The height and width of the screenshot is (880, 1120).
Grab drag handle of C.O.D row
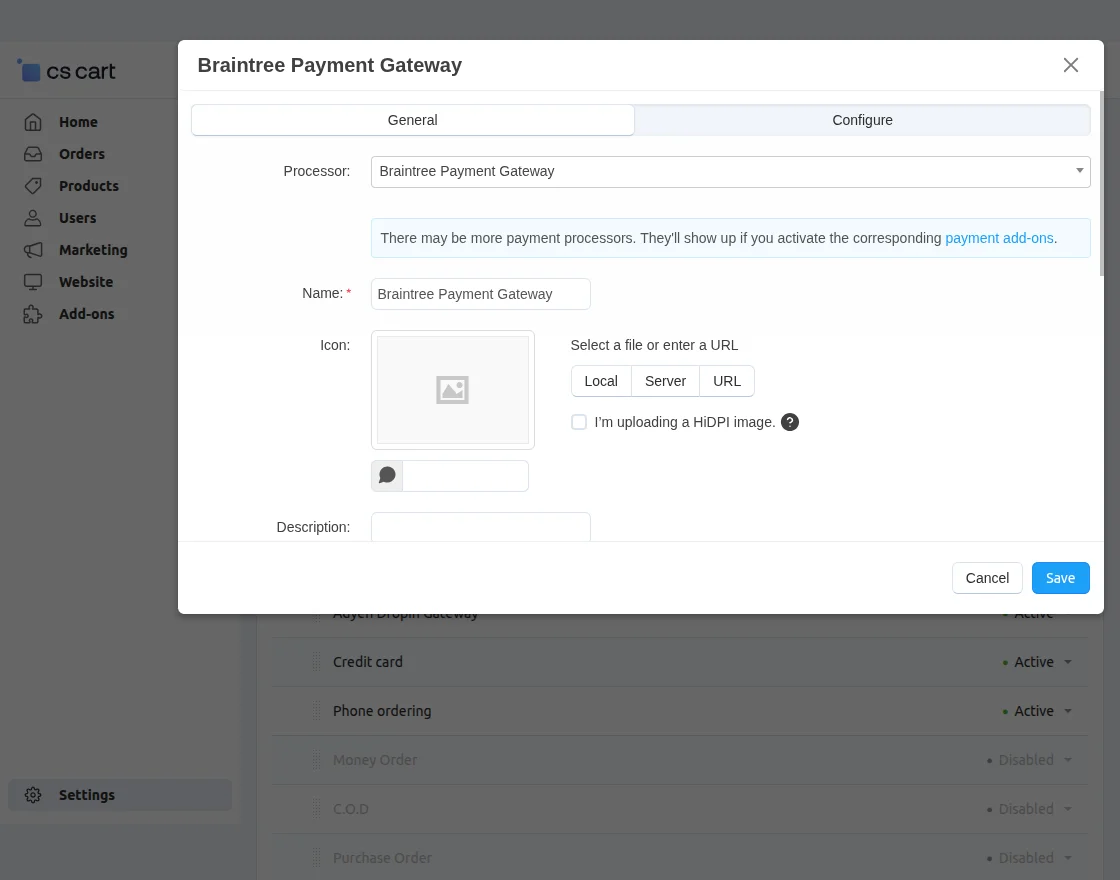point(316,809)
